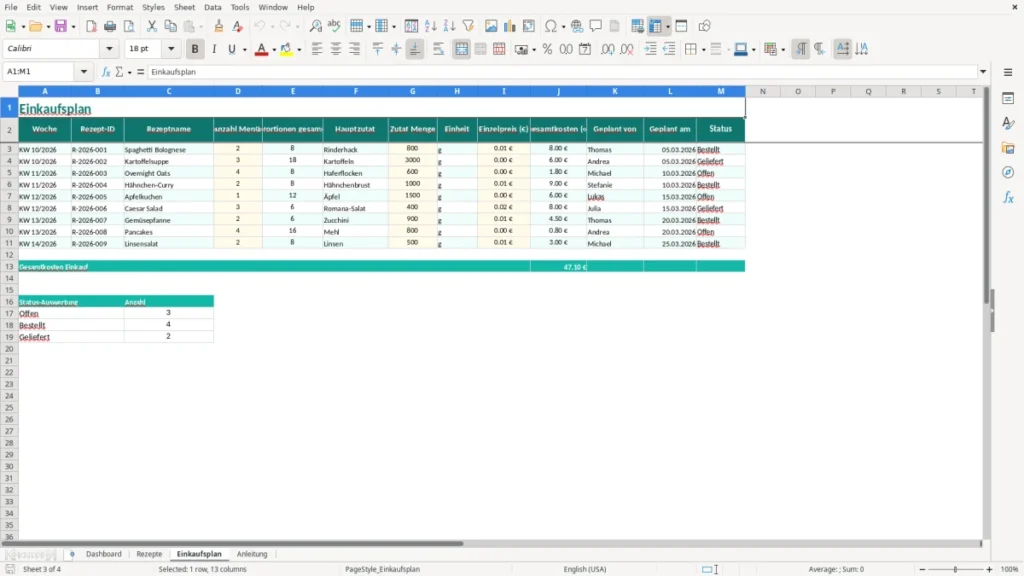
Task: Toggle Wrap Text button
Action: [438, 49]
